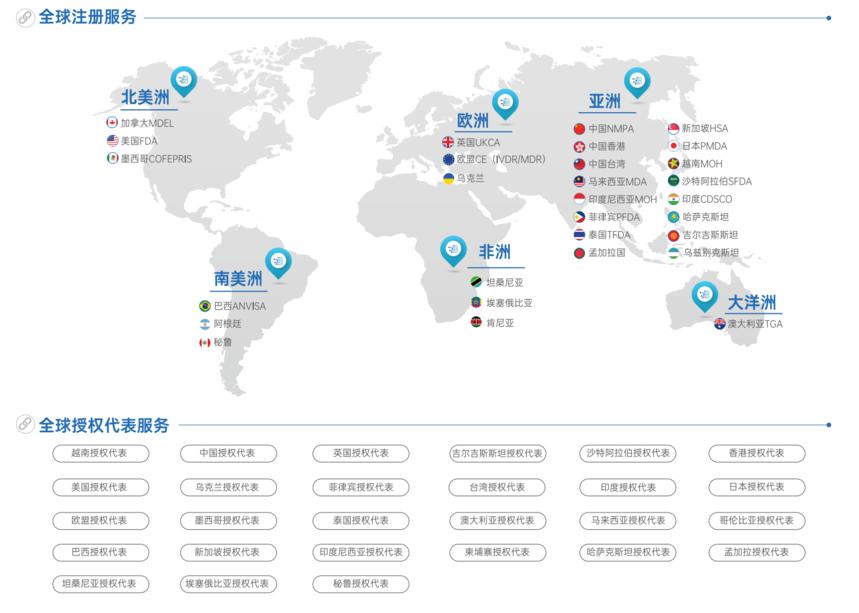Open the 英国授权代表 button
859x613 pixels.
point(361,454)
